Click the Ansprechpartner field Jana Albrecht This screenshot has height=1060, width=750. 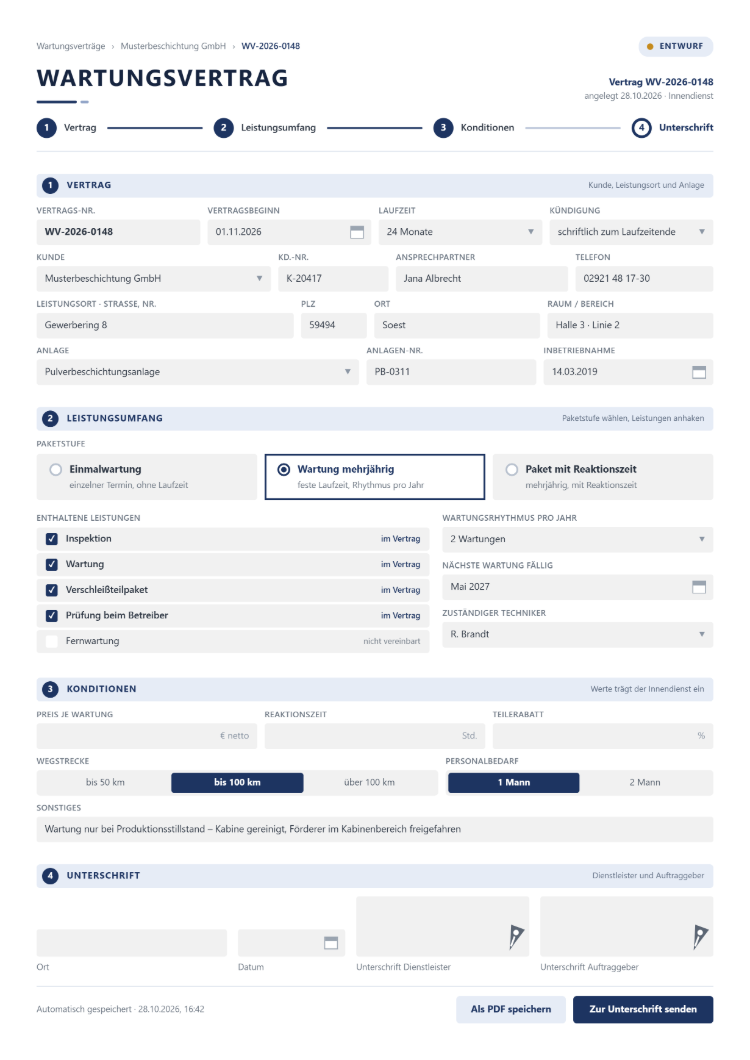(482, 279)
